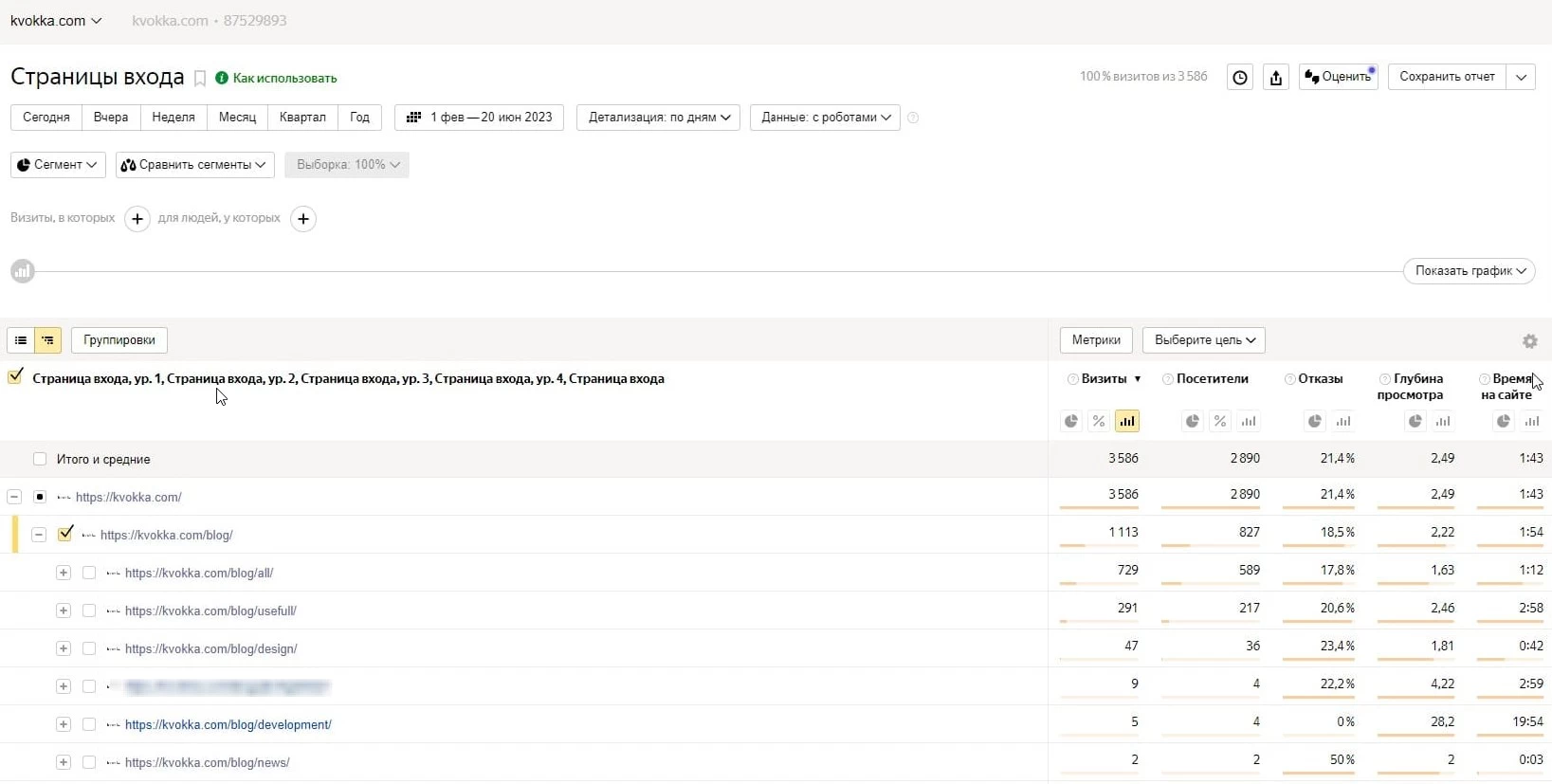Sort by Посетители column
The width and height of the screenshot is (1552, 784).
1213,378
